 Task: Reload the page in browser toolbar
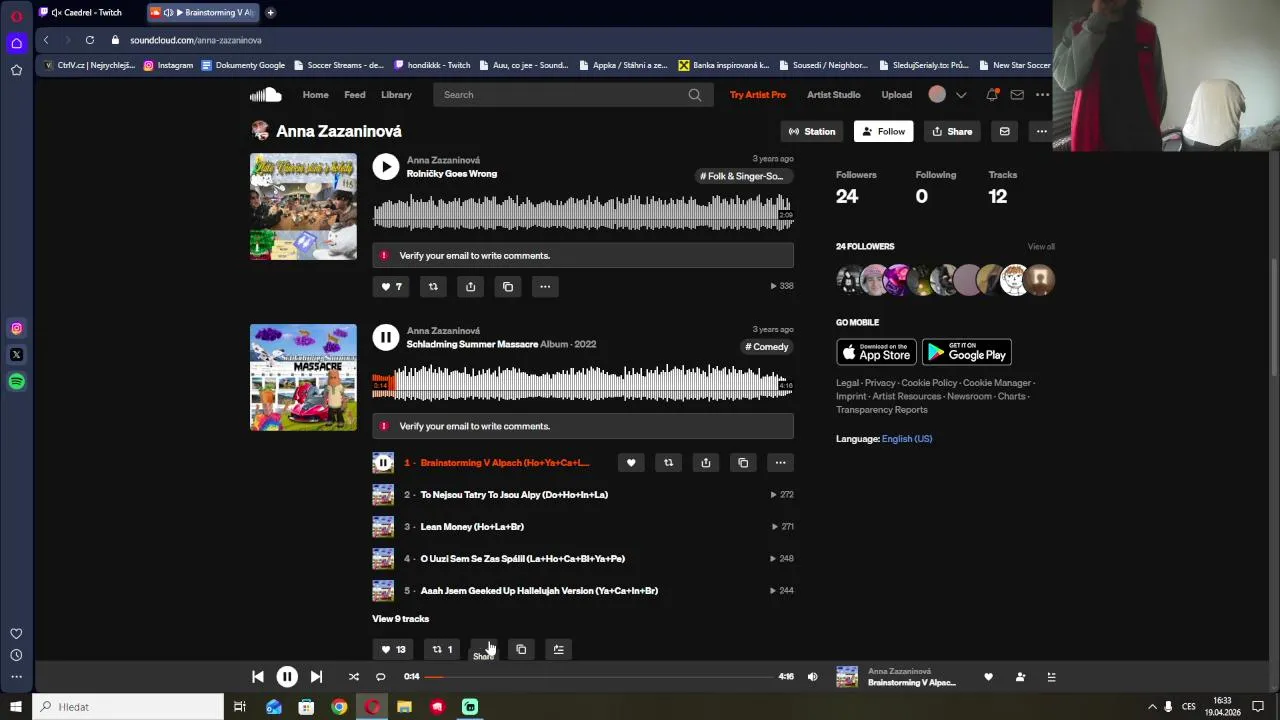(x=90, y=40)
